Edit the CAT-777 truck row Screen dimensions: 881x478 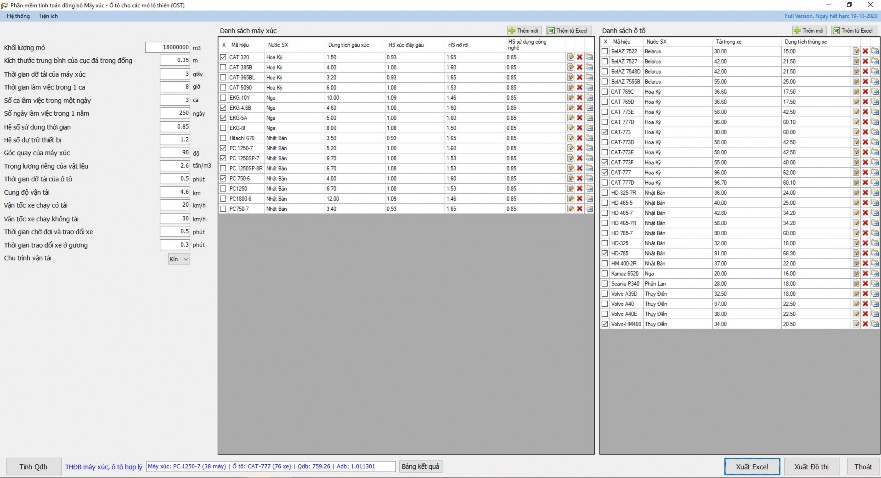pos(857,173)
